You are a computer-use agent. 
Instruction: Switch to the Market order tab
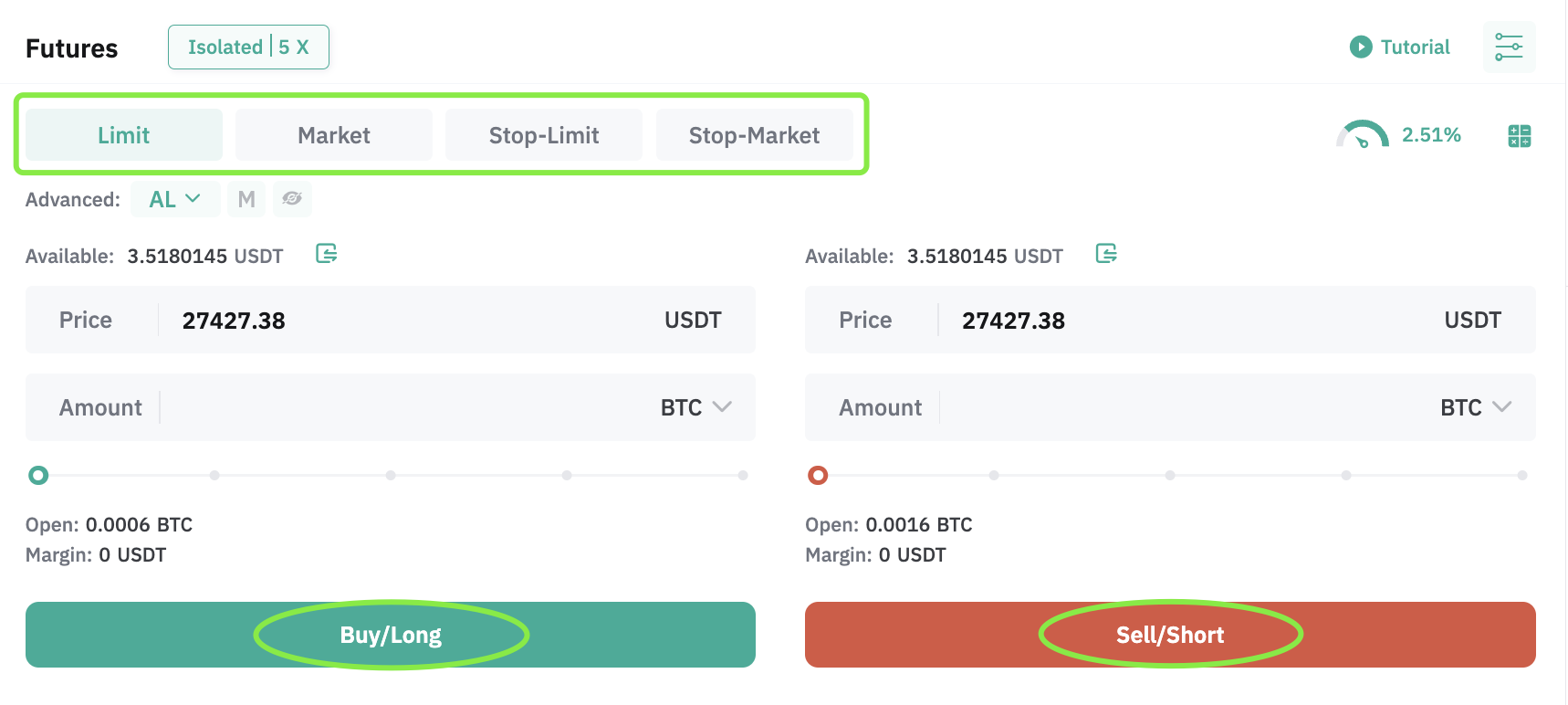click(x=334, y=135)
